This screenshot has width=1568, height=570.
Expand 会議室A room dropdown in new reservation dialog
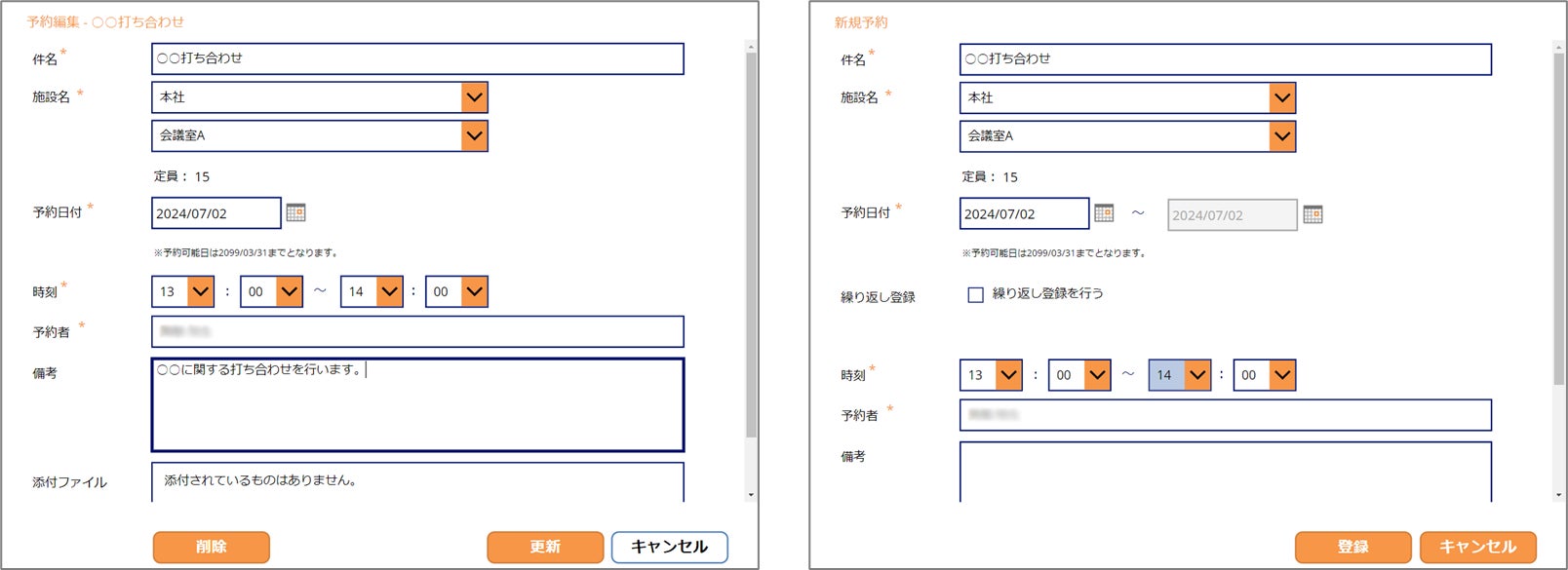(x=1282, y=136)
